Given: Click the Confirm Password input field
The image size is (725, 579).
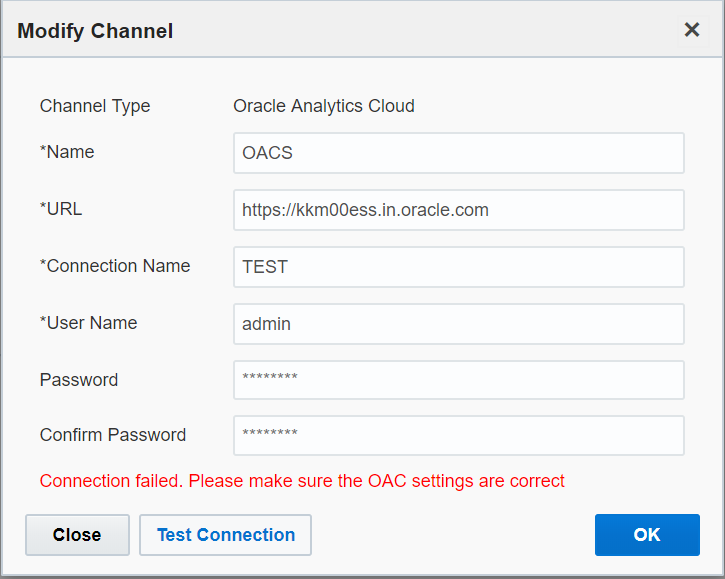Looking at the screenshot, I should [458, 435].
